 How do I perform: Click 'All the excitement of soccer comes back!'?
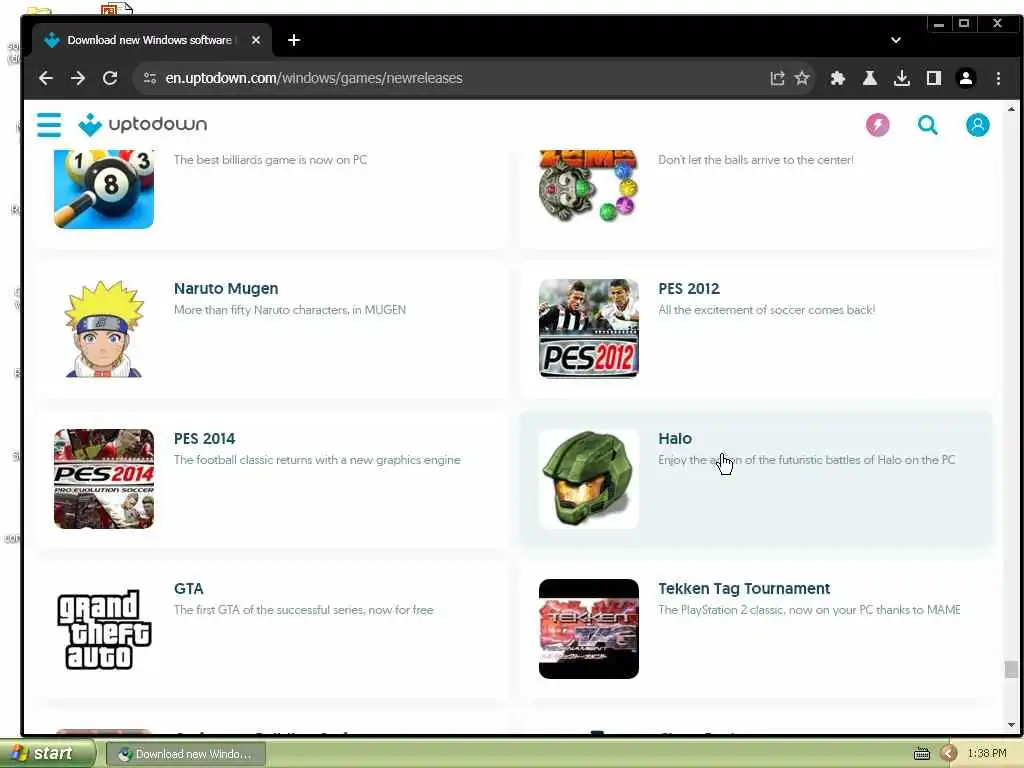[767, 310]
